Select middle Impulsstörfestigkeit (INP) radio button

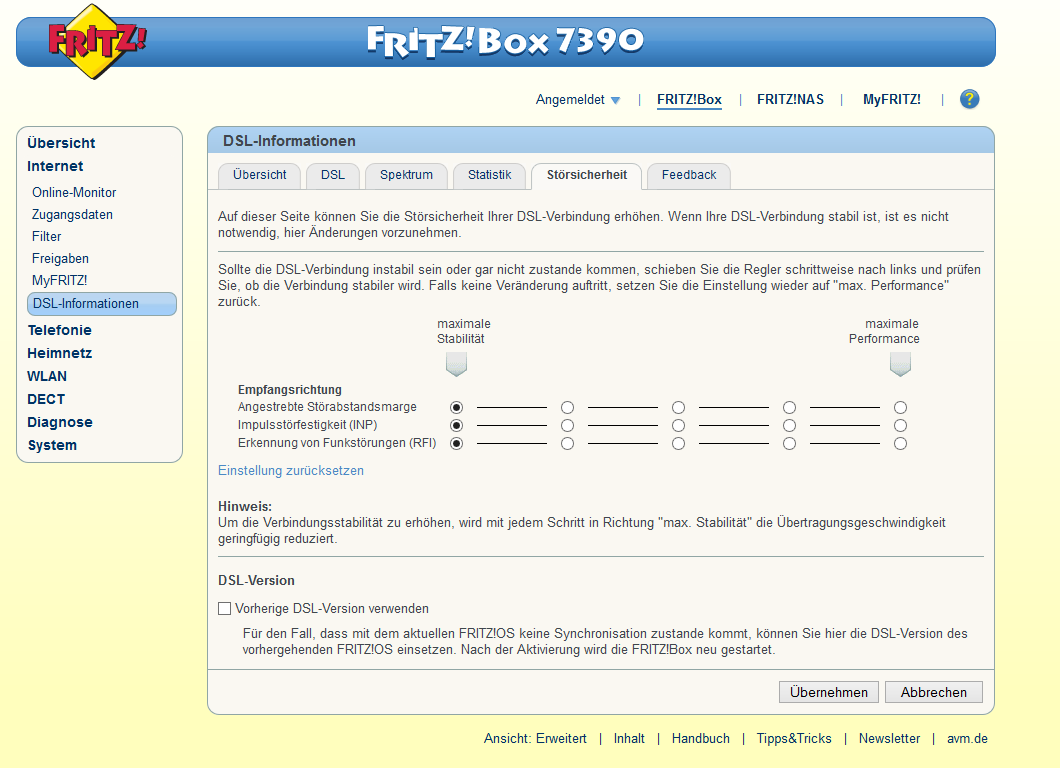pyautogui.click(x=678, y=425)
